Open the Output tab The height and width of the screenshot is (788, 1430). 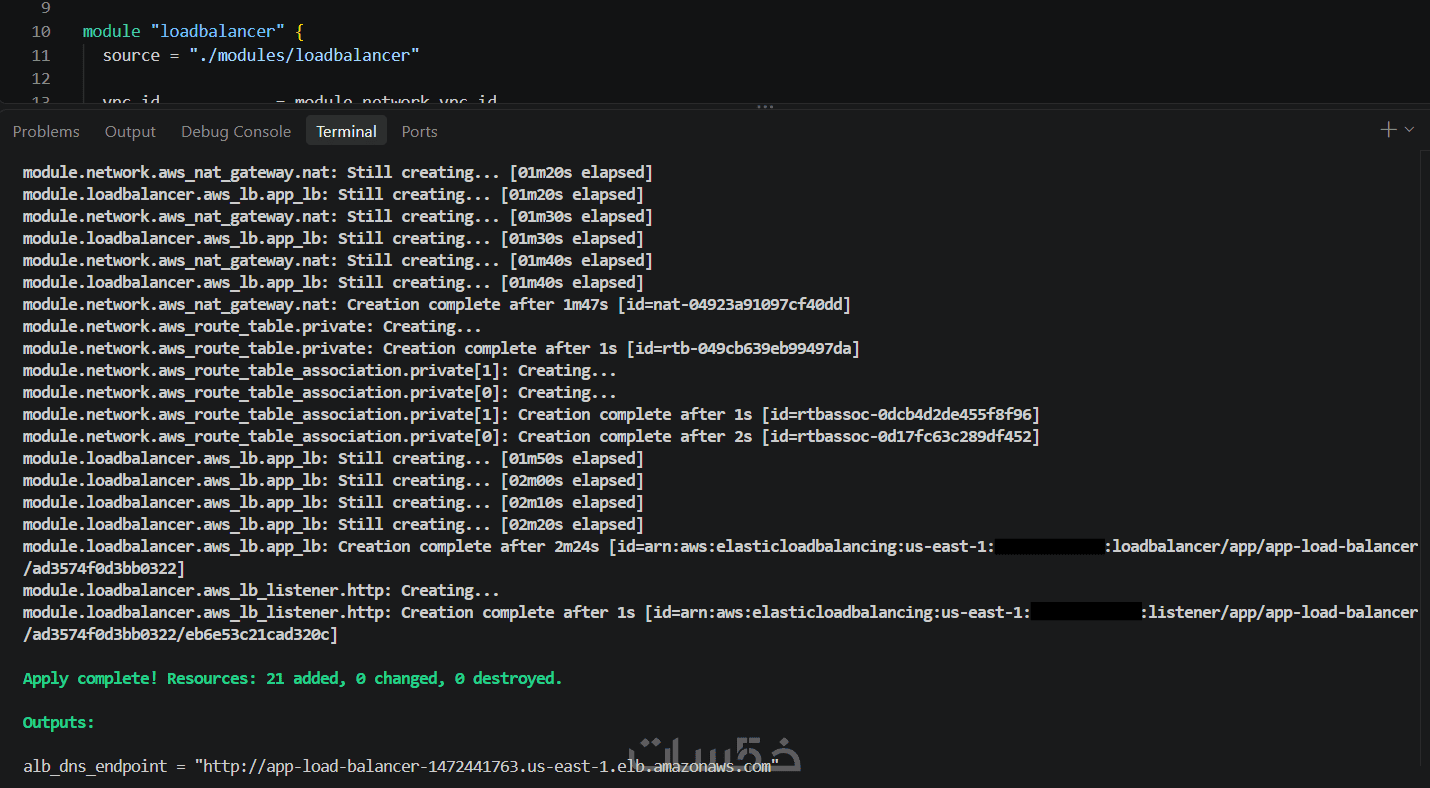click(130, 132)
